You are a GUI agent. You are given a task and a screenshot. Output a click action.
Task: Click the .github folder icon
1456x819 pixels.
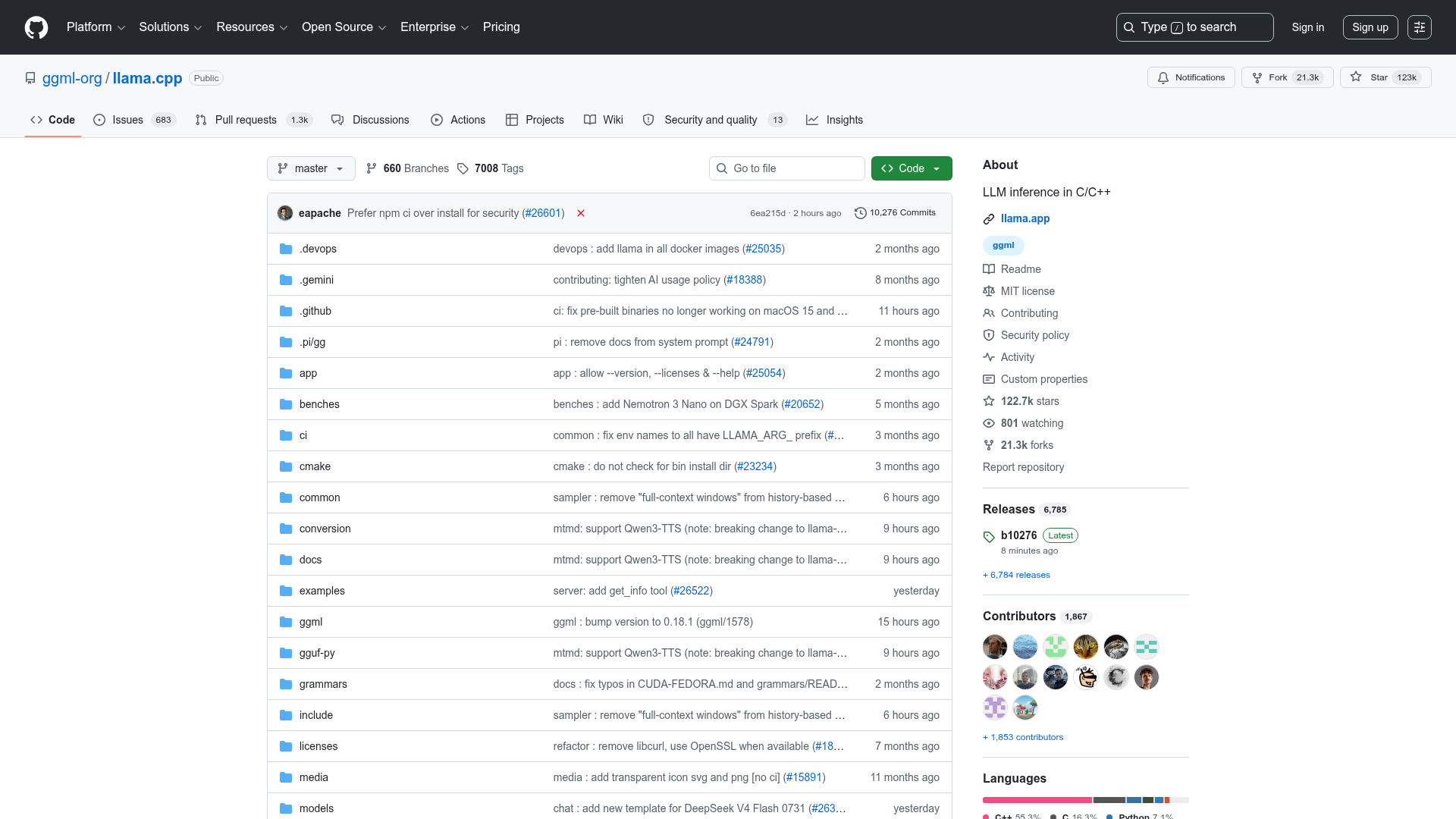click(286, 311)
